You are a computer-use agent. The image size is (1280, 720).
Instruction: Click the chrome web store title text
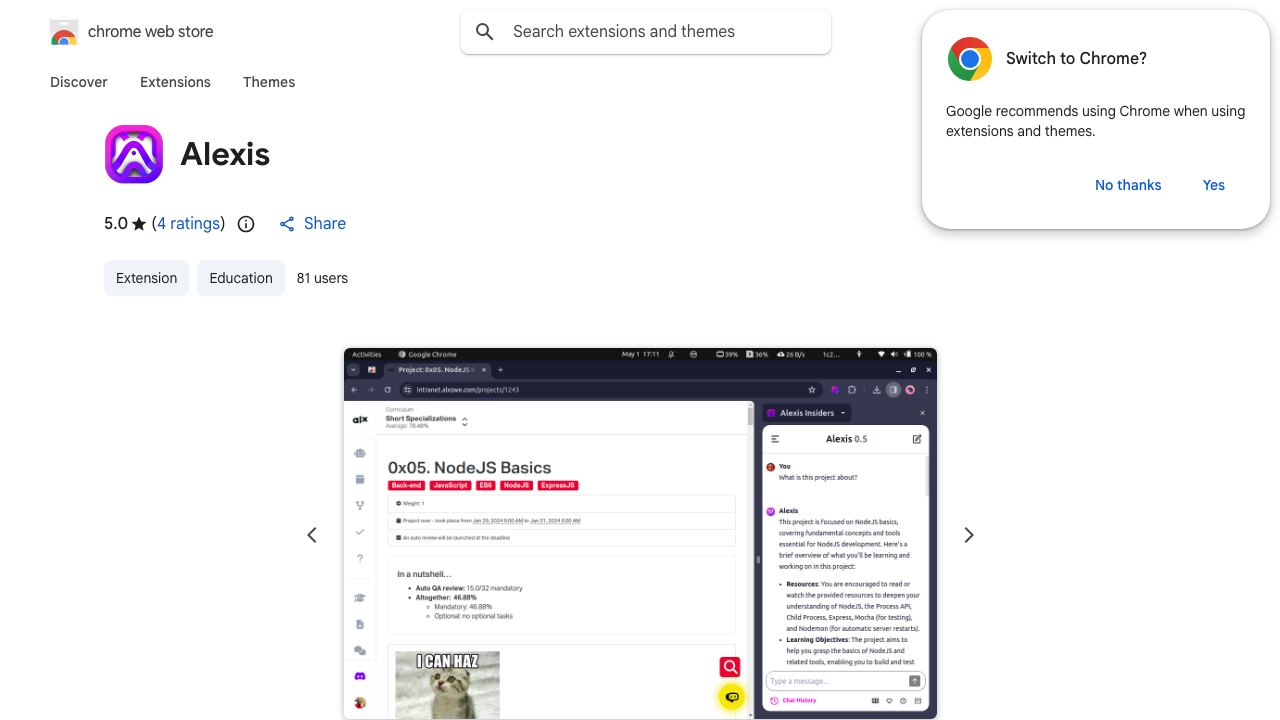(151, 32)
